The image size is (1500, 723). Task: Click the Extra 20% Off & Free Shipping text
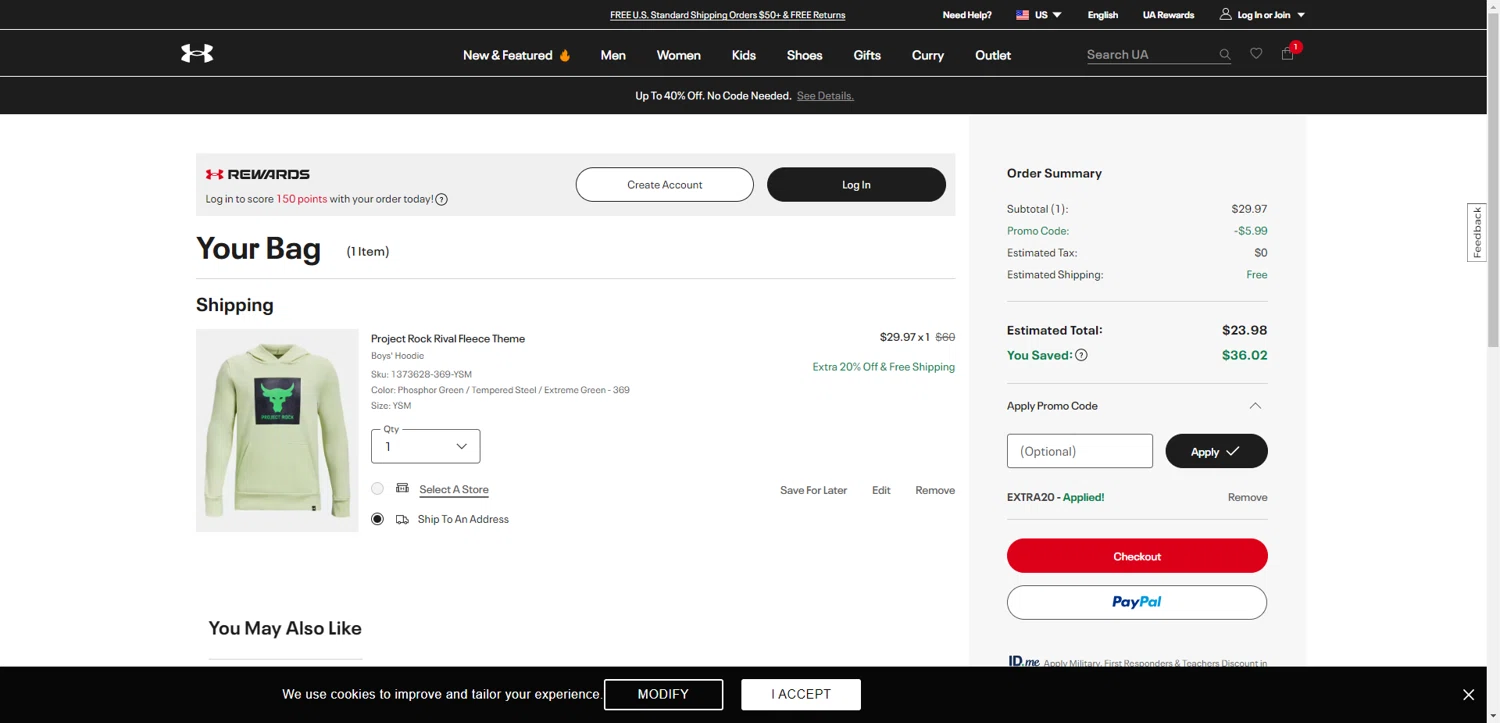click(884, 367)
